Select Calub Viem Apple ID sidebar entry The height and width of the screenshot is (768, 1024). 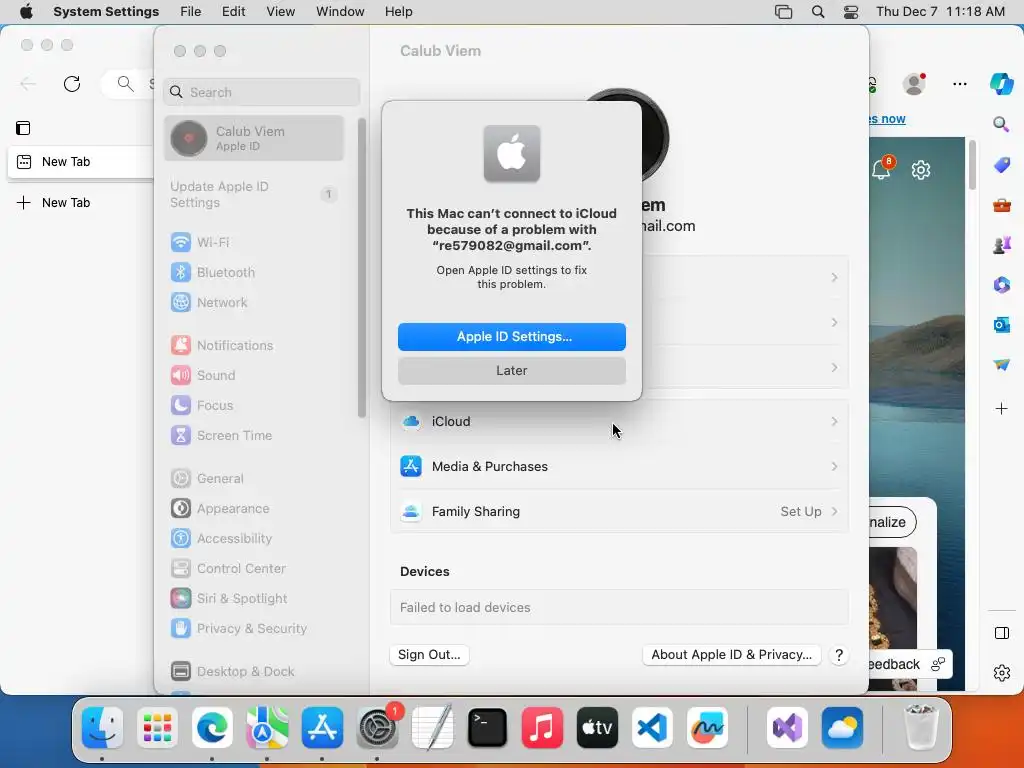click(x=253, y=138)
